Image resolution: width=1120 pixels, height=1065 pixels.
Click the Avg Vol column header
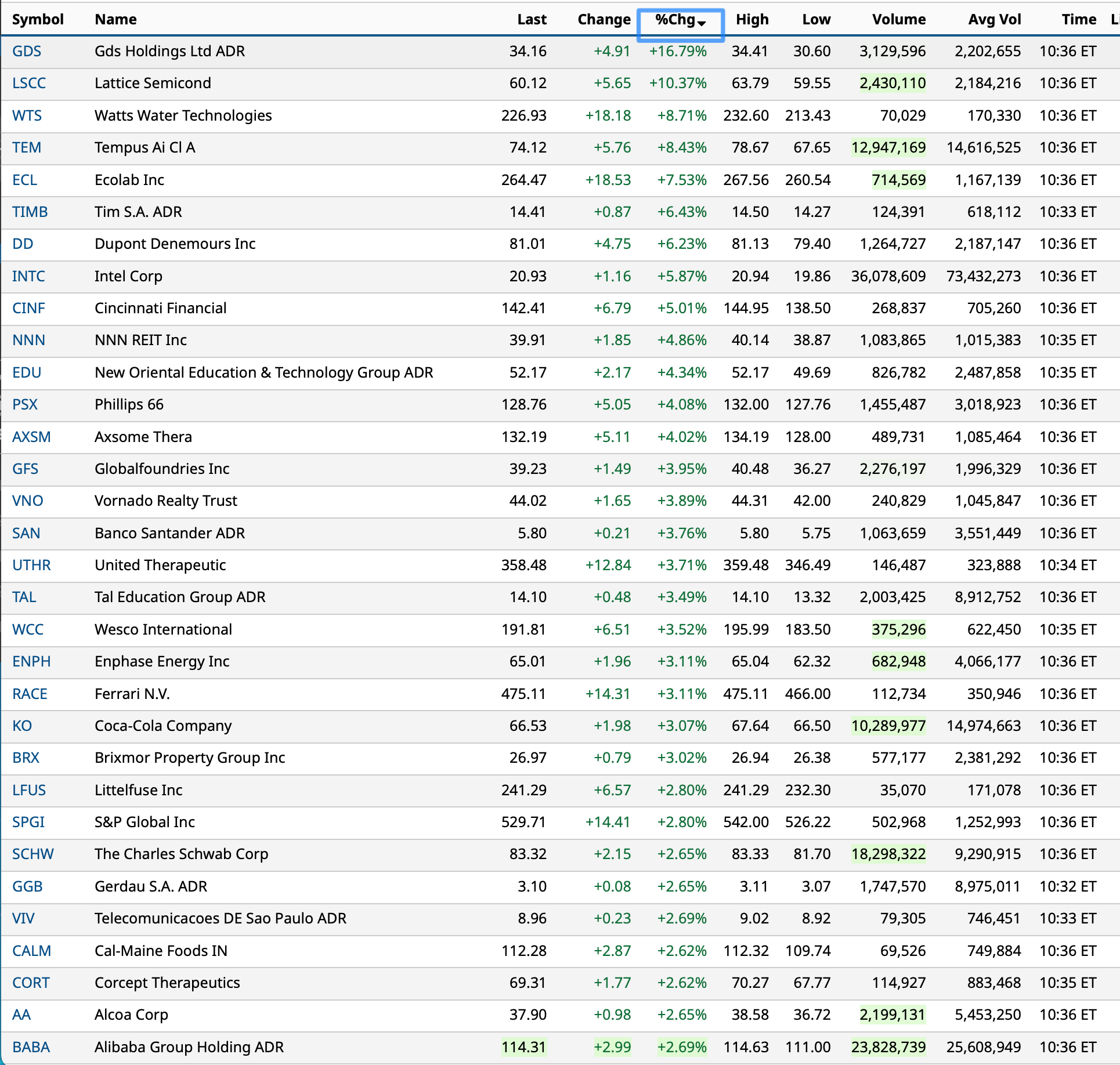coord(994,19)
